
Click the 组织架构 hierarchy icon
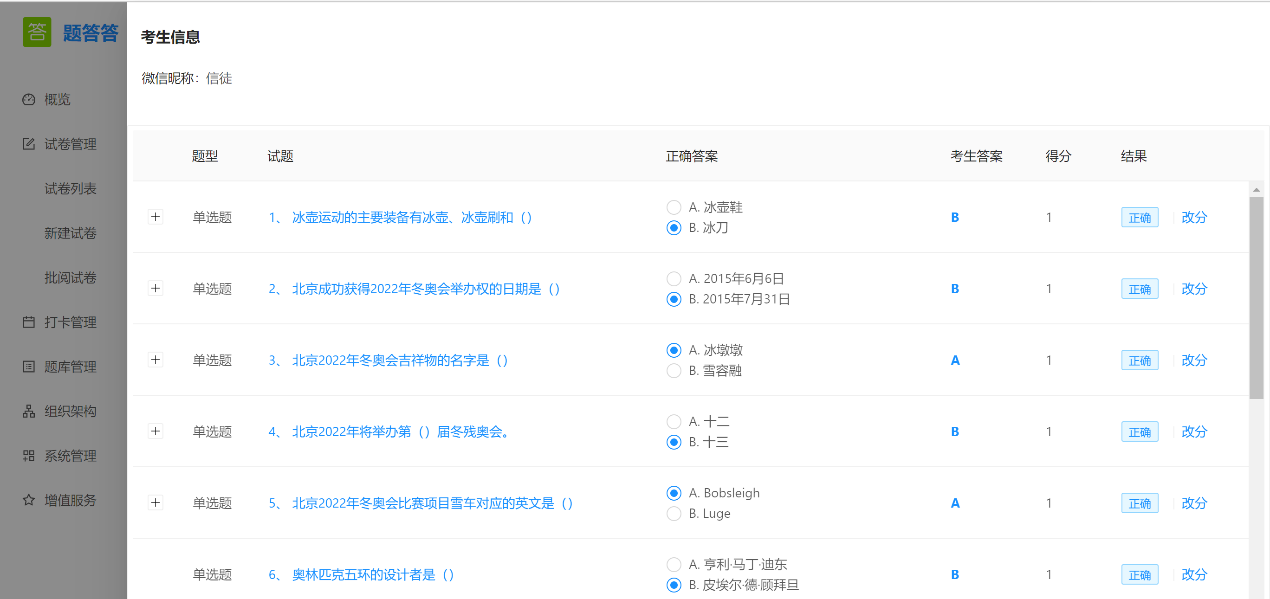pos(29,411)
